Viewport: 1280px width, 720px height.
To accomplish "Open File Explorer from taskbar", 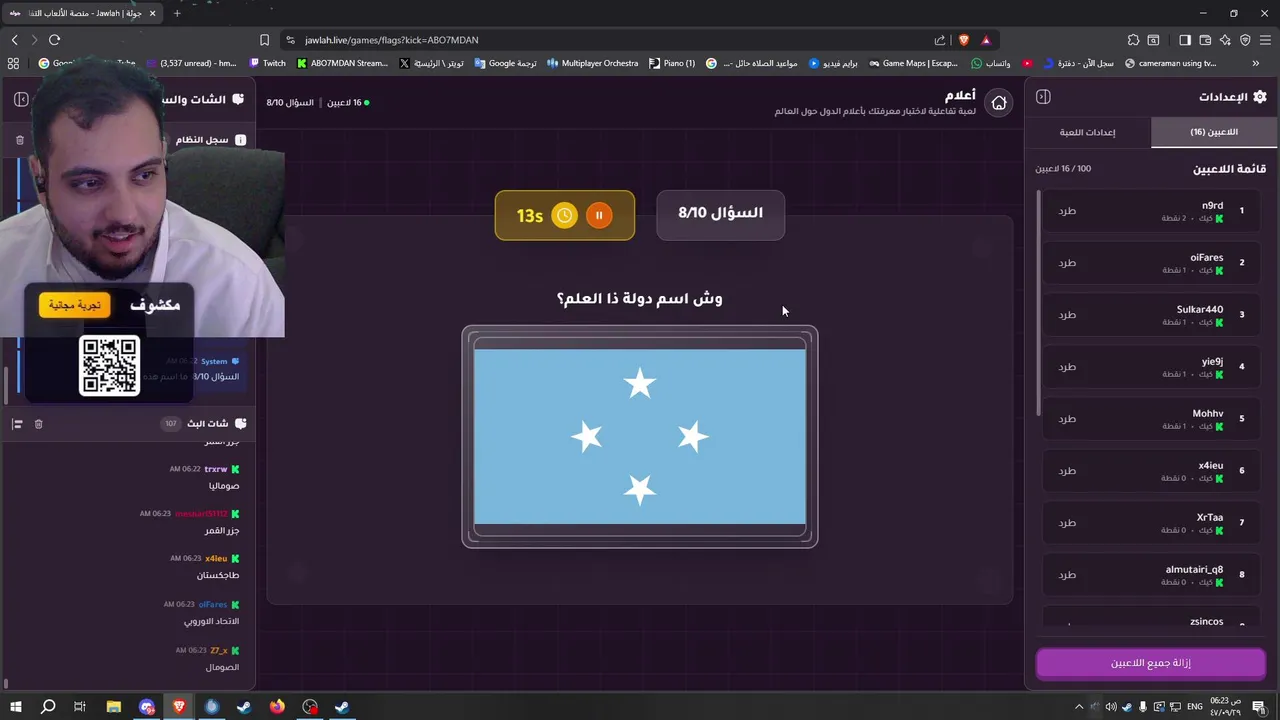I will pos(114,707).
